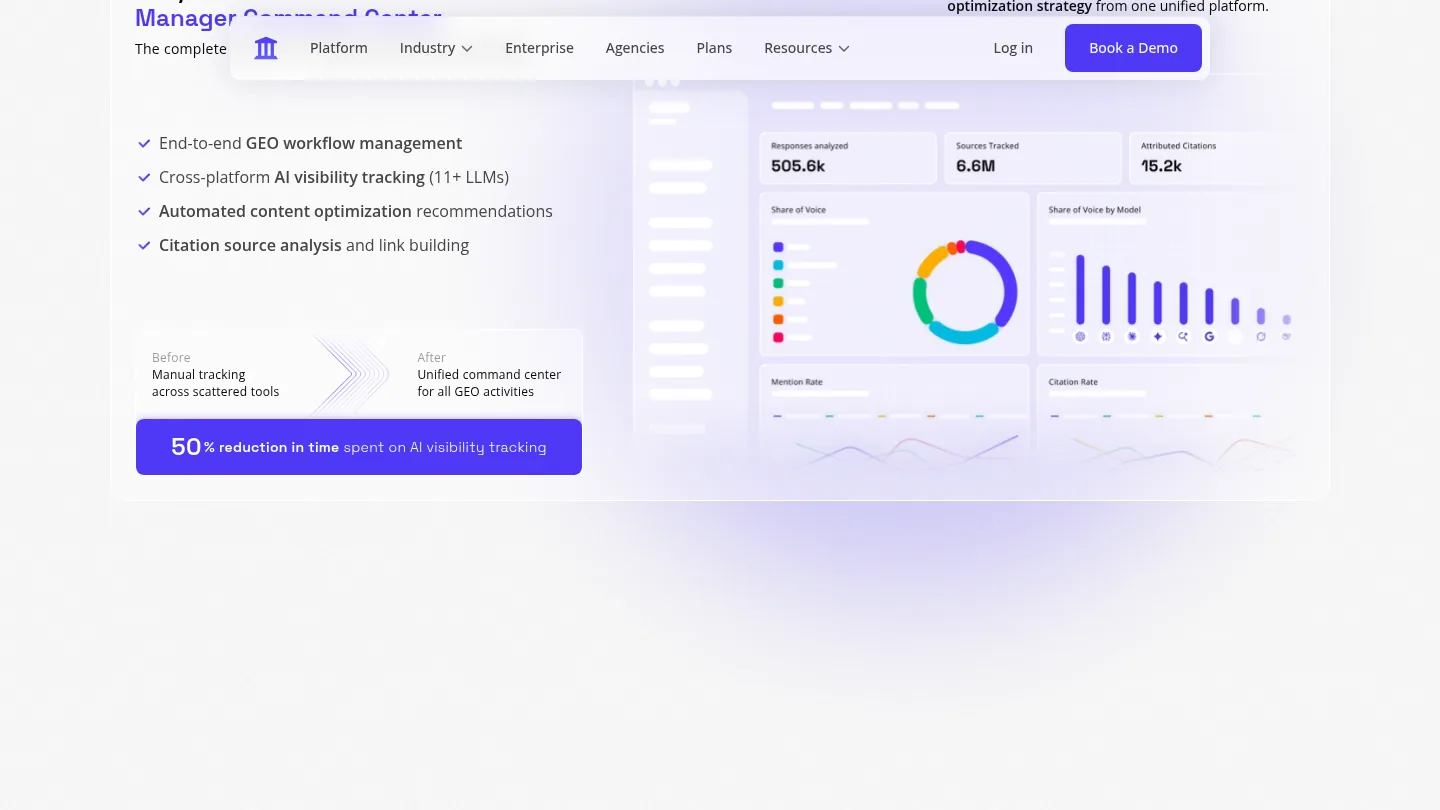Click the purple legend swatch in Share of Voice
Viewport: 1440px width, 810px height.
pos(778,247)
